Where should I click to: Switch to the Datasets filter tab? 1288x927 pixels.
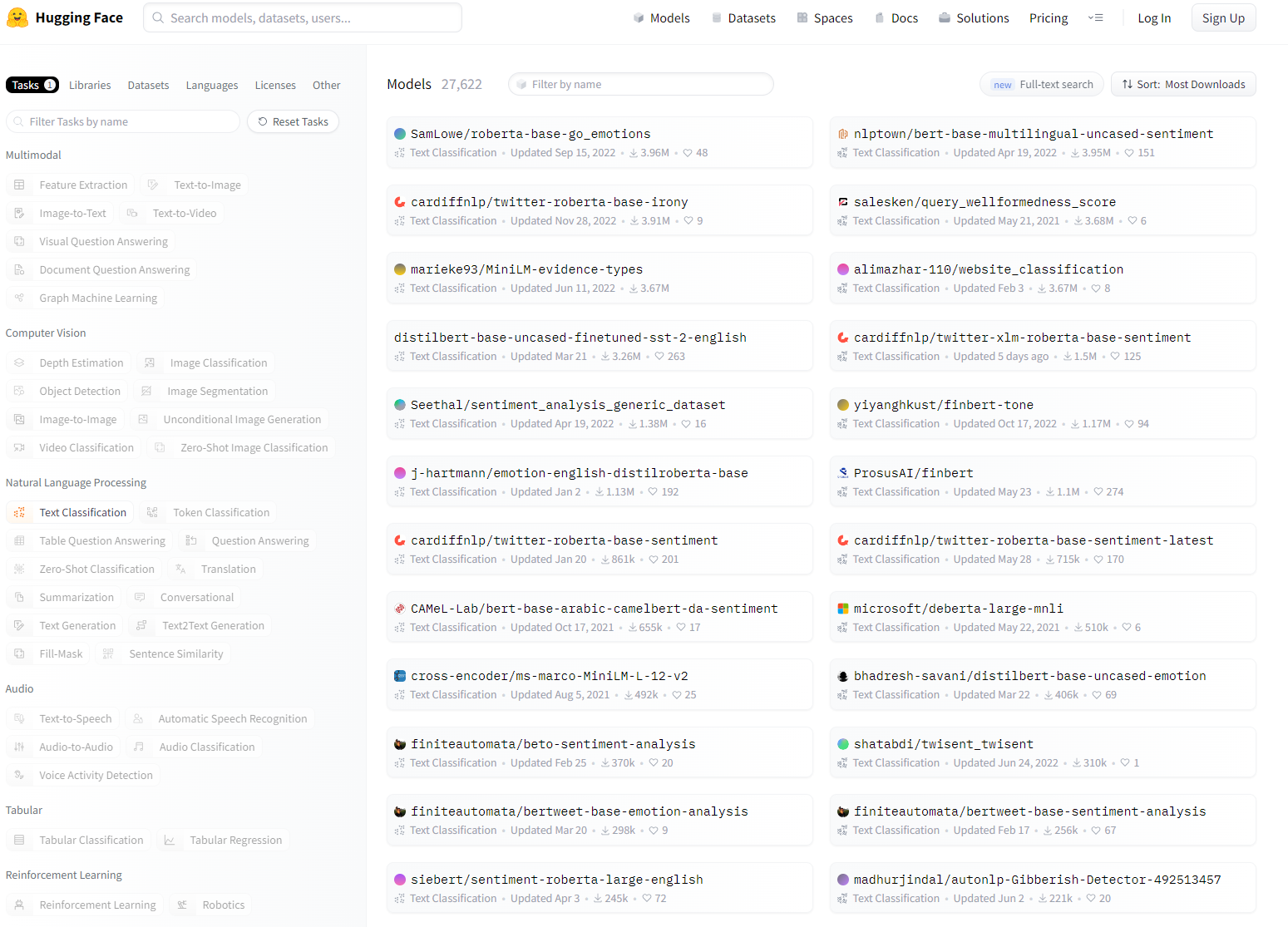[x=148, y=85]
